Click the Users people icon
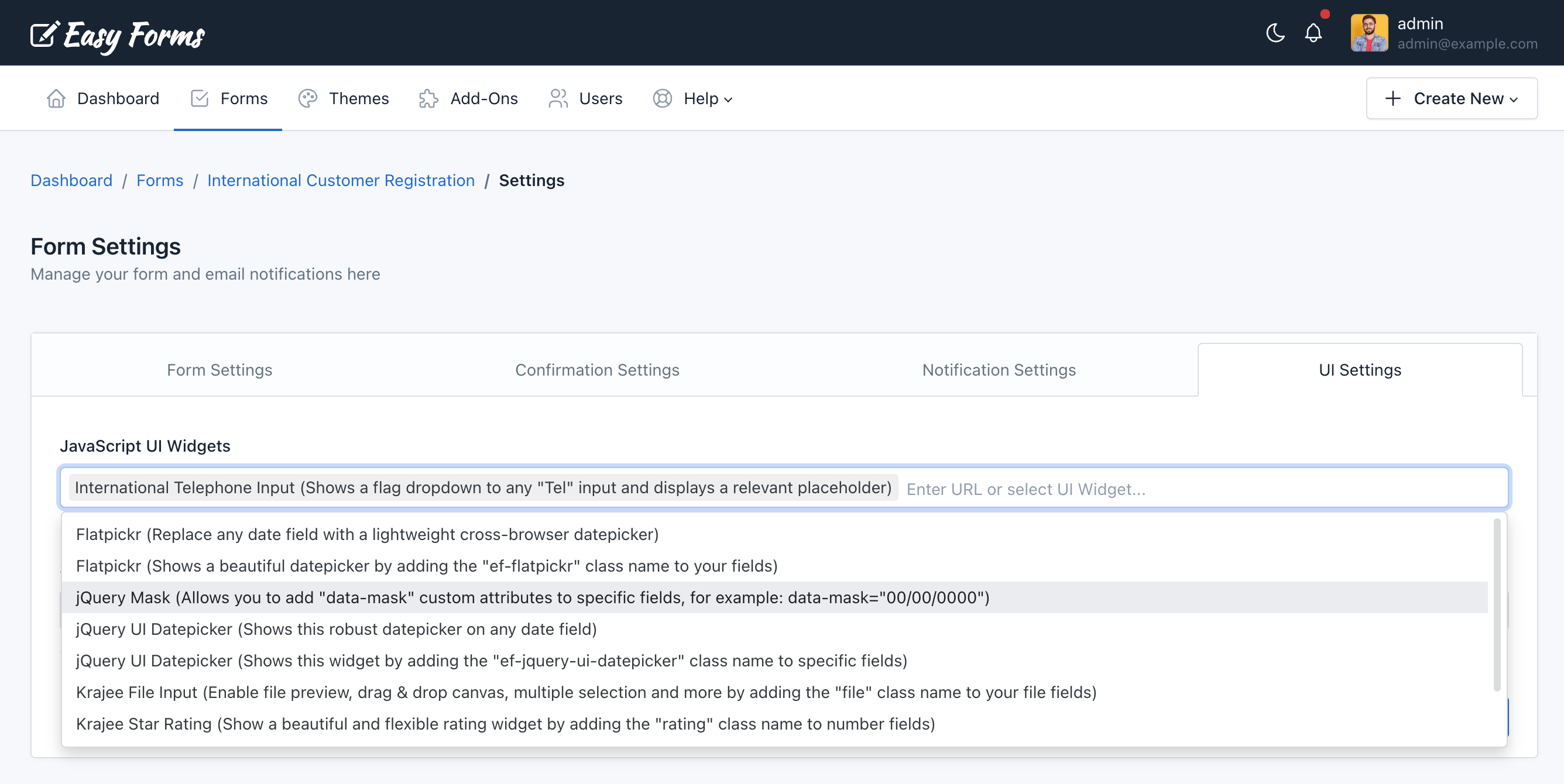This screenshot has height=784, width=1564. pyautogui.click(x=557, y=98)
